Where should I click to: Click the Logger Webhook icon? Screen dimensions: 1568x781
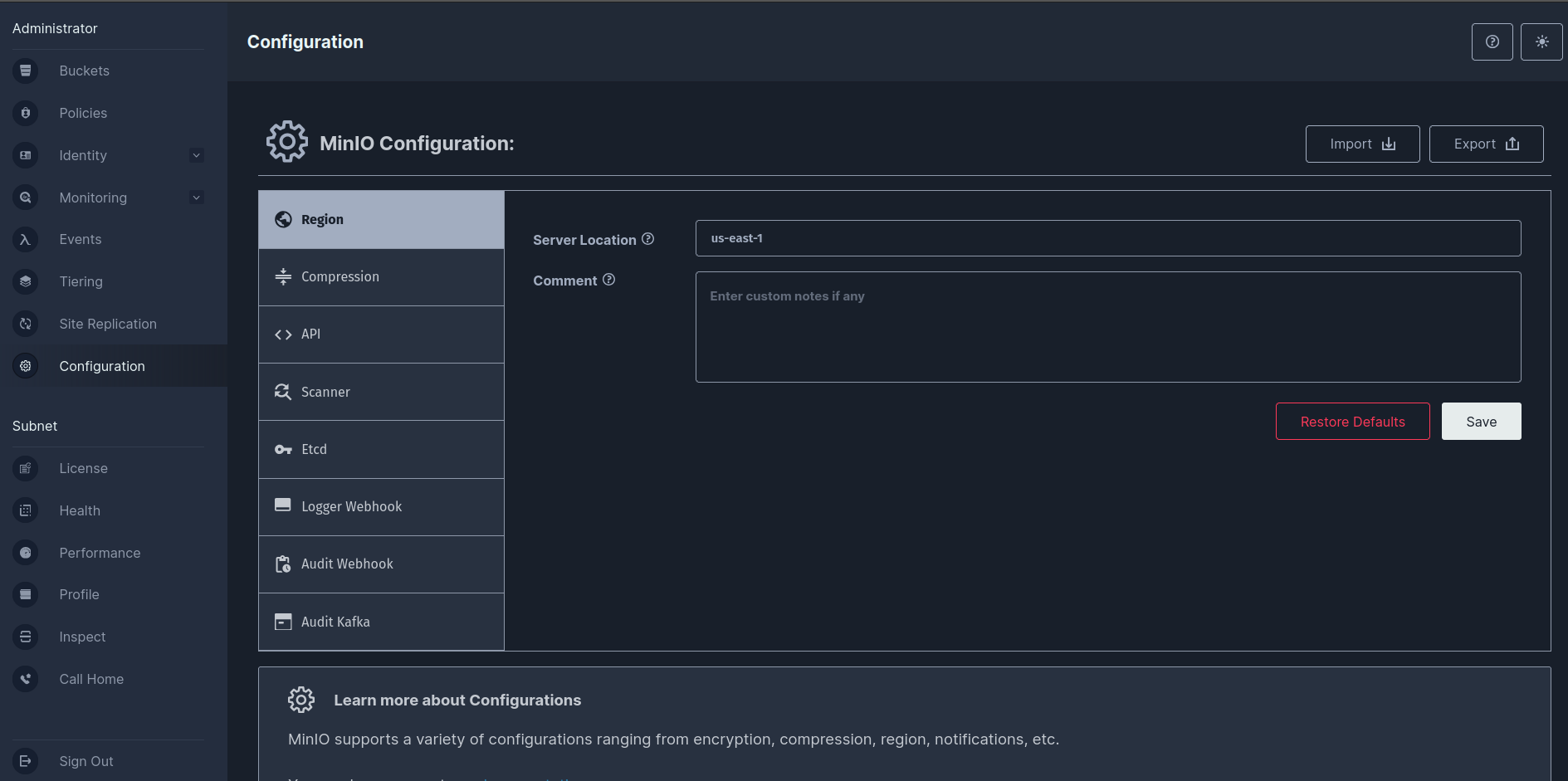[283, 505]
